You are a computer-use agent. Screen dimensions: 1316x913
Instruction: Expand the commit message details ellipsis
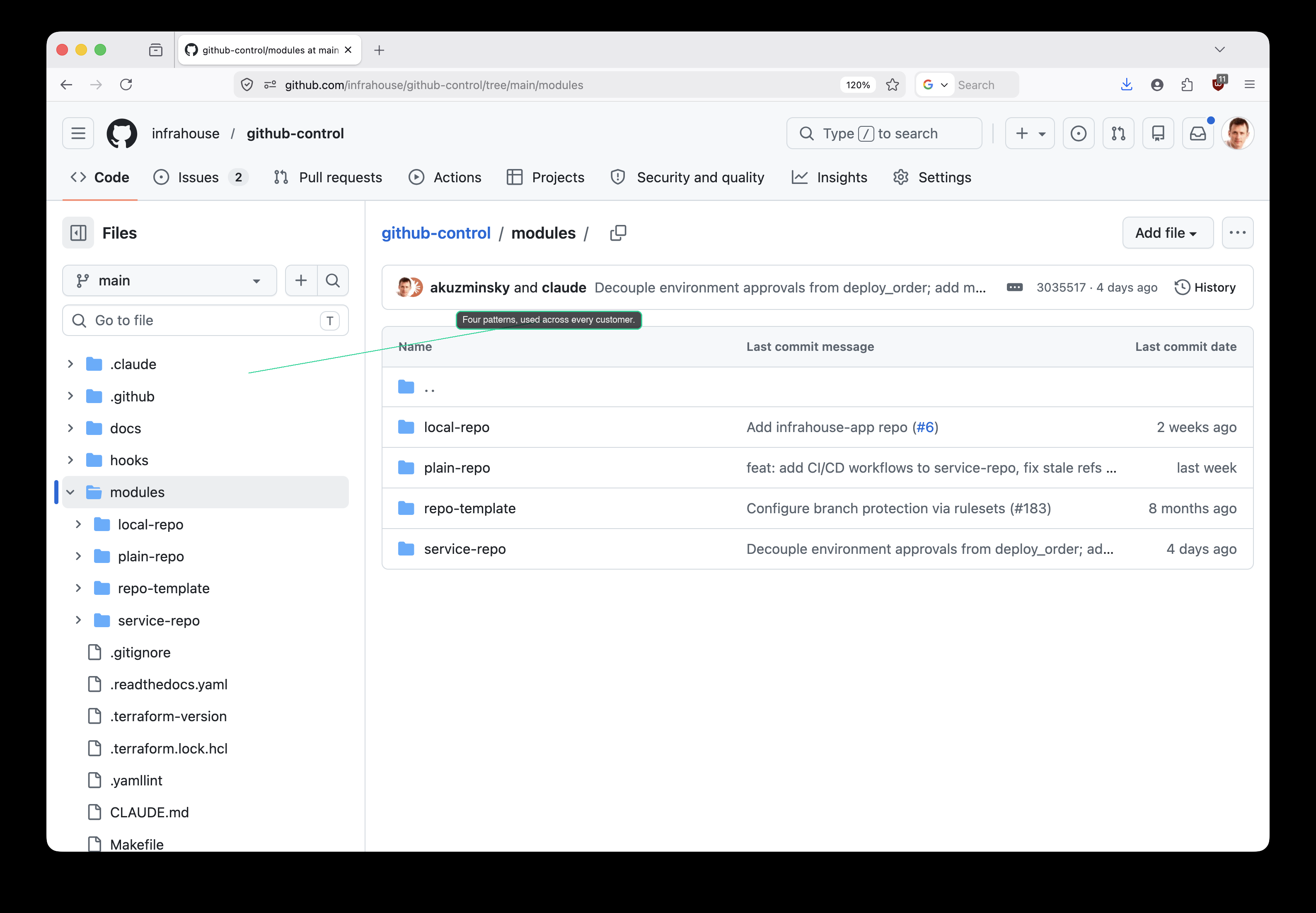(1014, 287)
